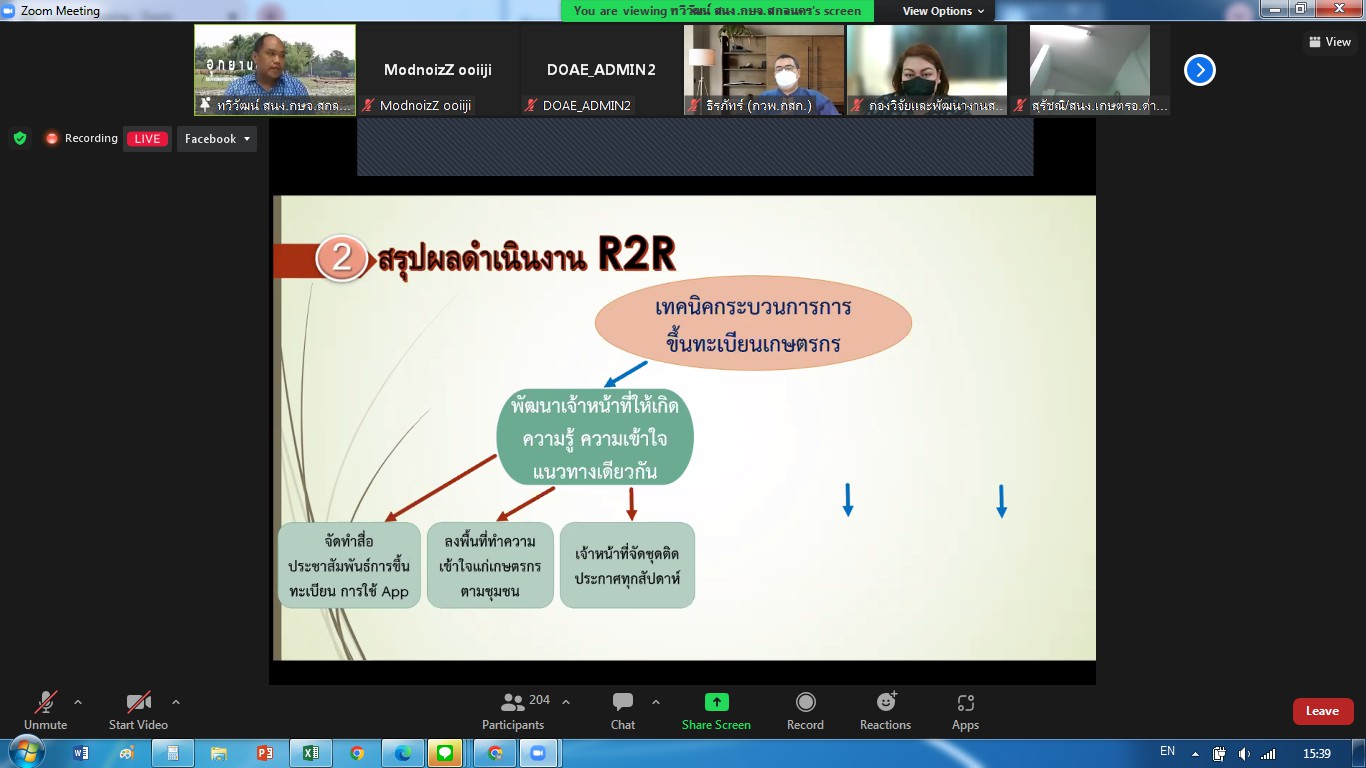Click the Record icon
Viewport: 1366px width, 768px height.
806,702
